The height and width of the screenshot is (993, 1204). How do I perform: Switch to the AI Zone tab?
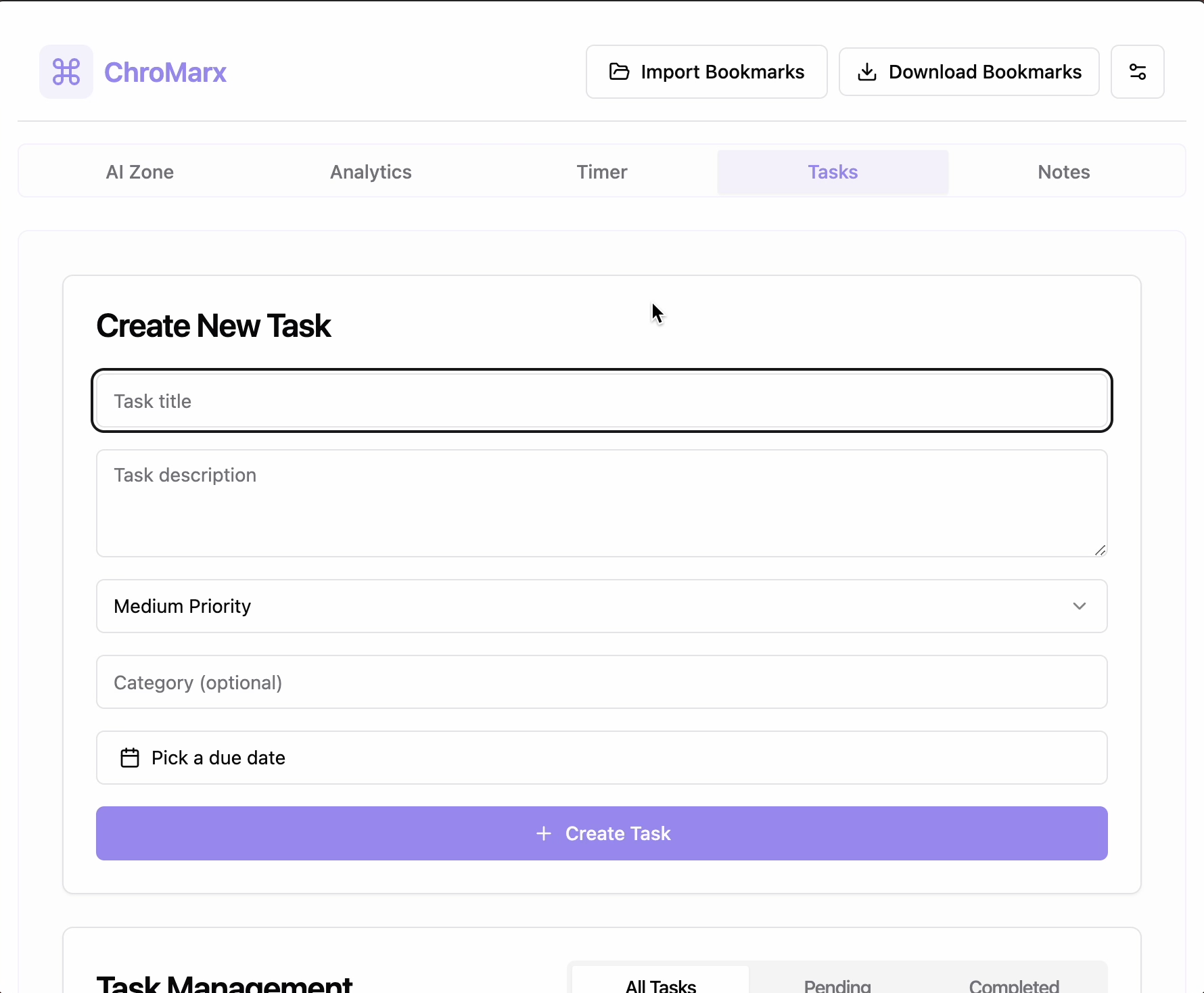[140, 172]
